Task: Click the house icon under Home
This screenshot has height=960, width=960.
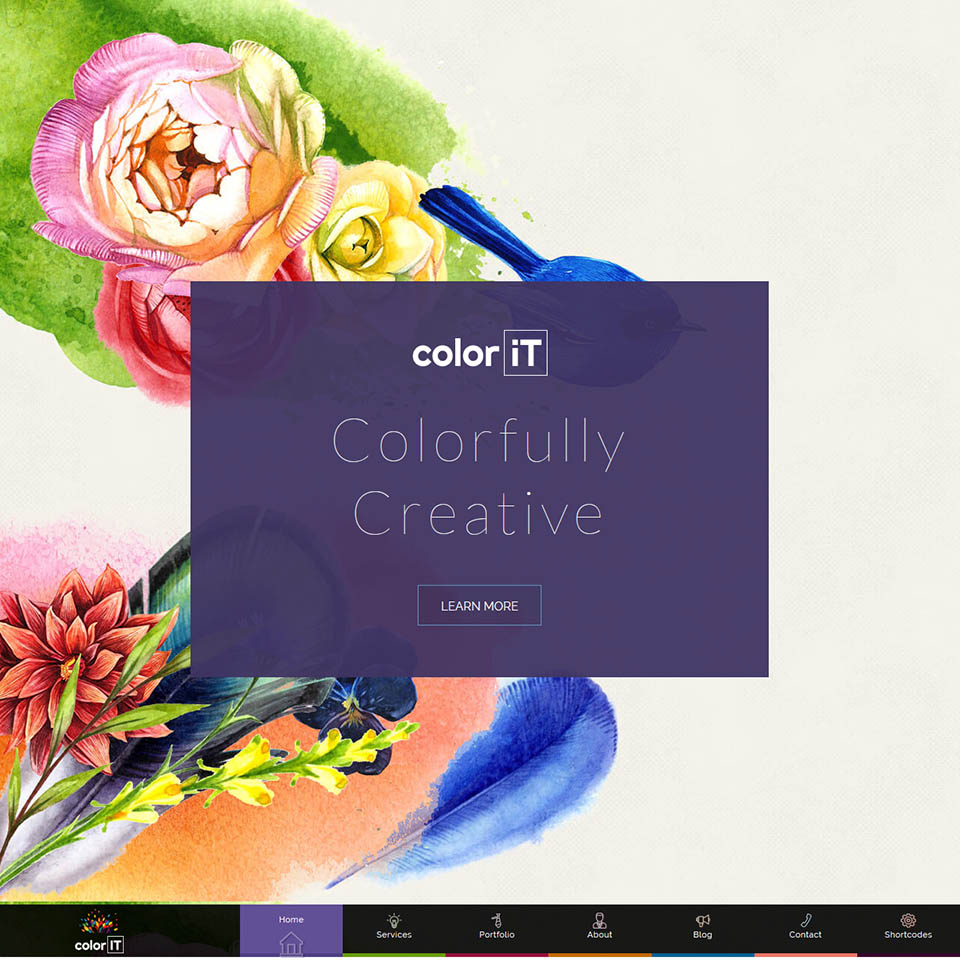Action: [291, 942]
